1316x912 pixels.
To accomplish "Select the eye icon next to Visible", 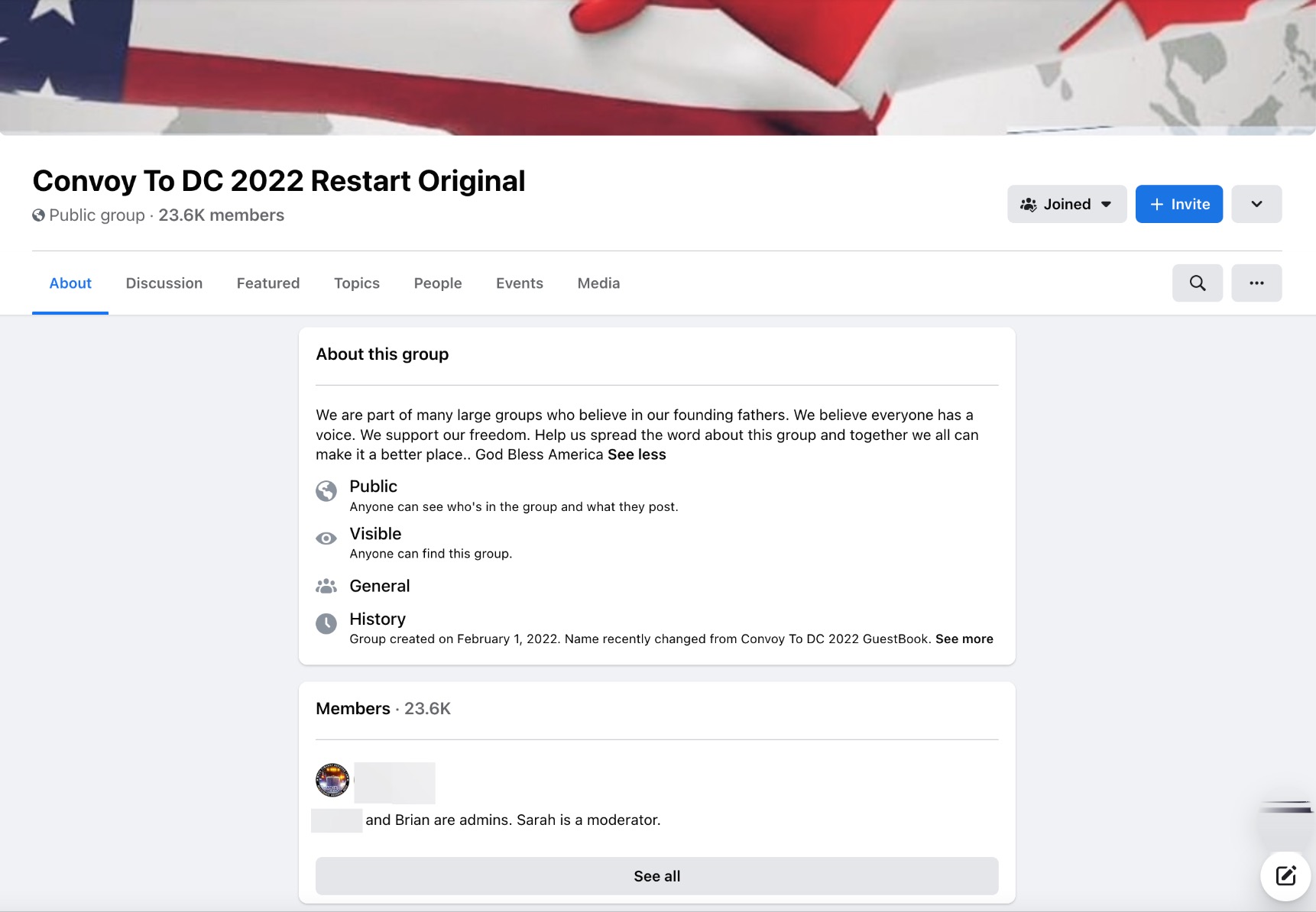I will tap(326, 538).
